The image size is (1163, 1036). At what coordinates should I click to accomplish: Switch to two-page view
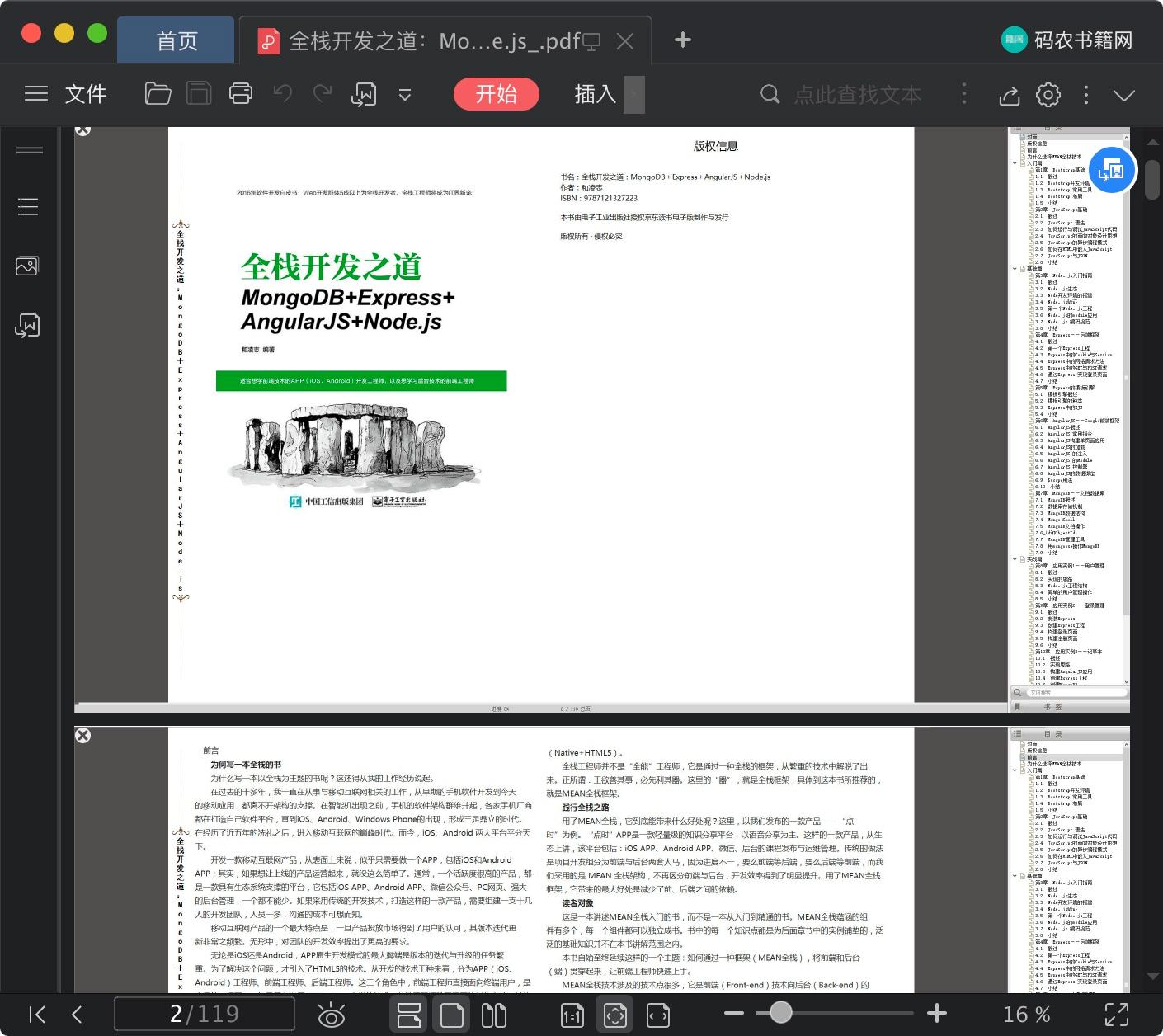tap(493, 1014)
